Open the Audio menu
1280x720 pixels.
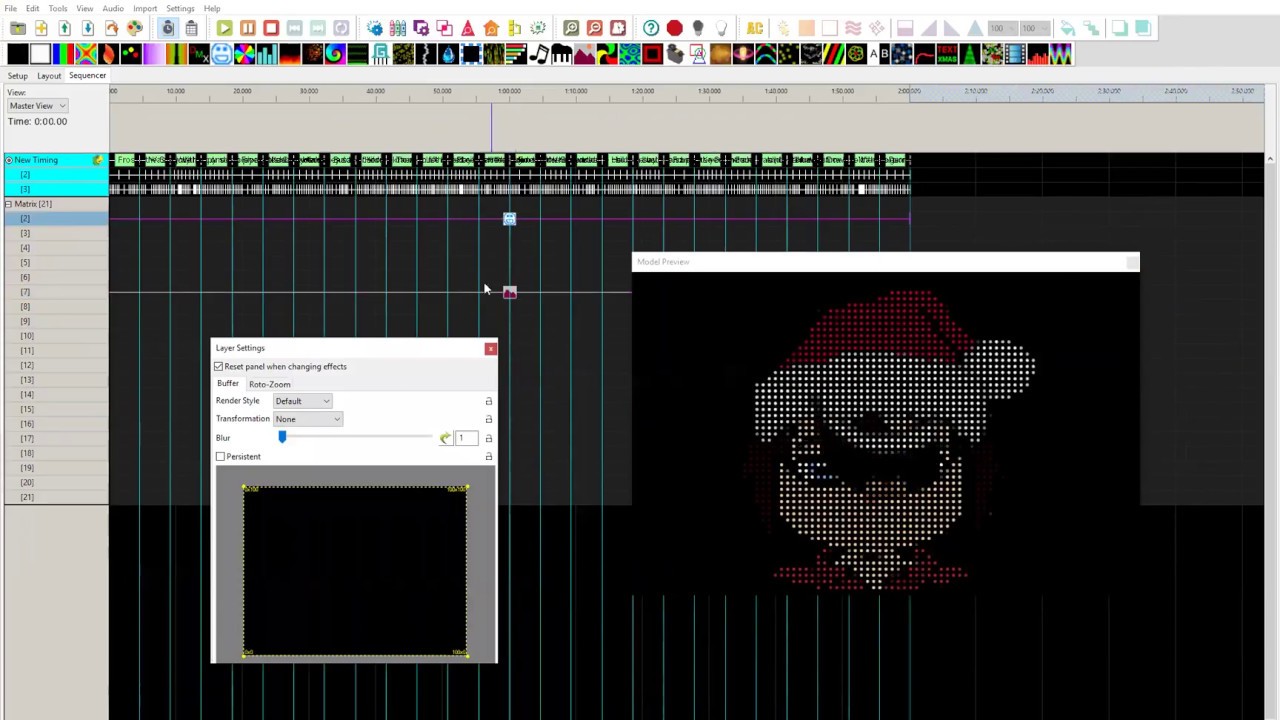pos(113,8)
